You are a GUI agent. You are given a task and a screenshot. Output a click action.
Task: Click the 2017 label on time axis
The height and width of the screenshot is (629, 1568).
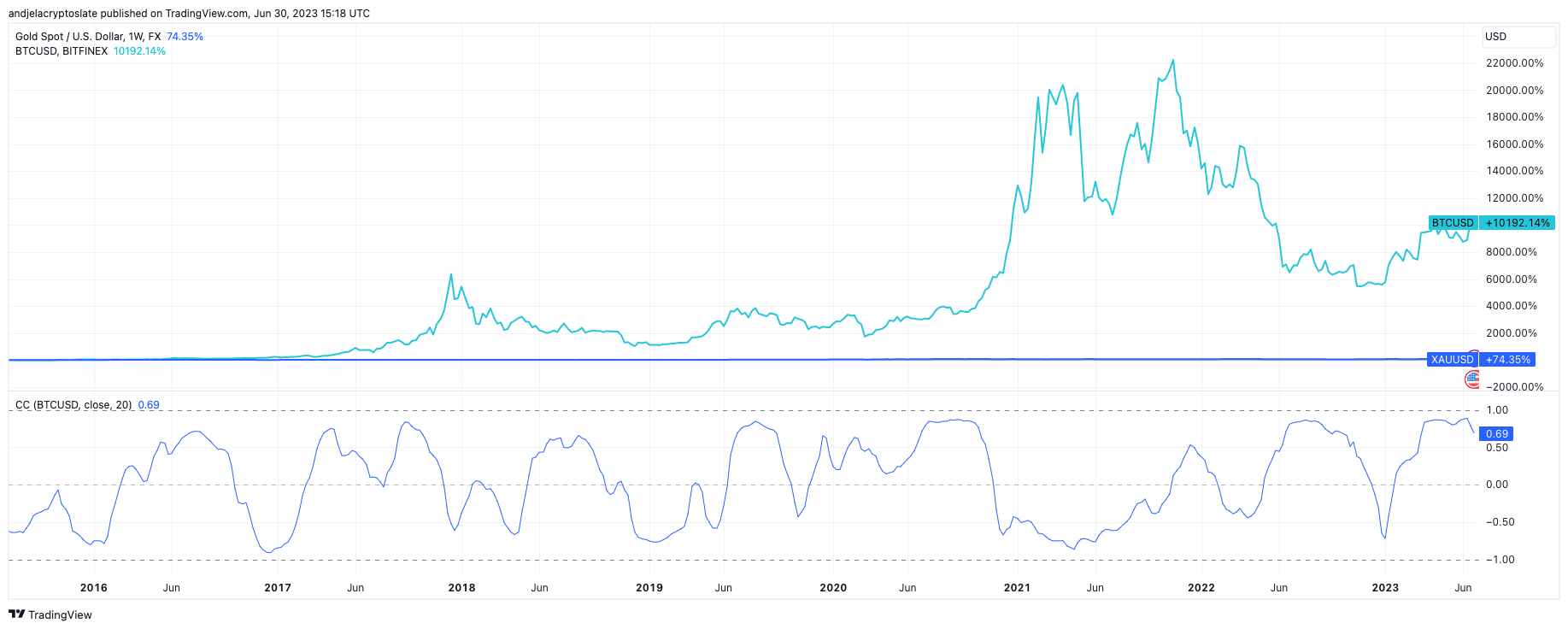pos(278,588)
